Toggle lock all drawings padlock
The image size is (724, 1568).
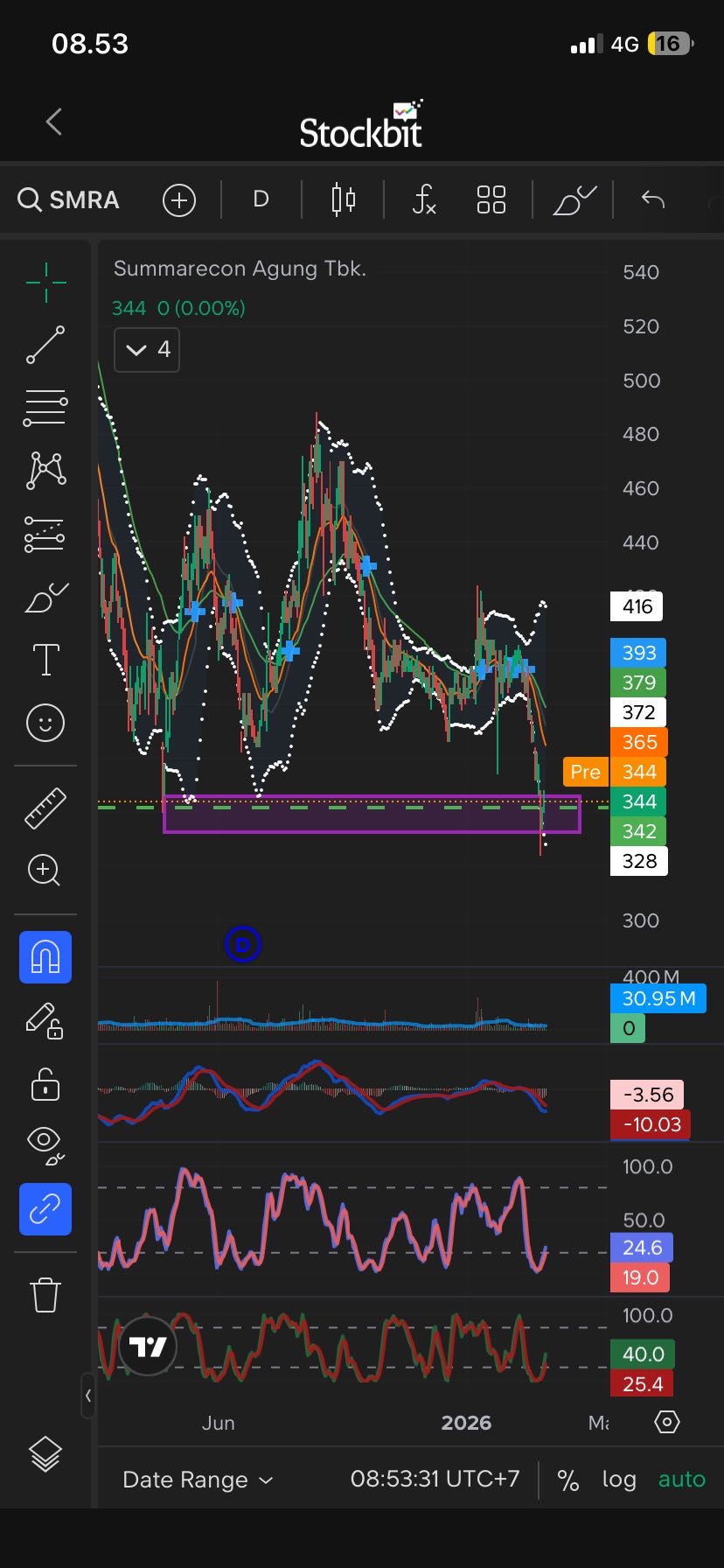click(x=45, y=1083)
